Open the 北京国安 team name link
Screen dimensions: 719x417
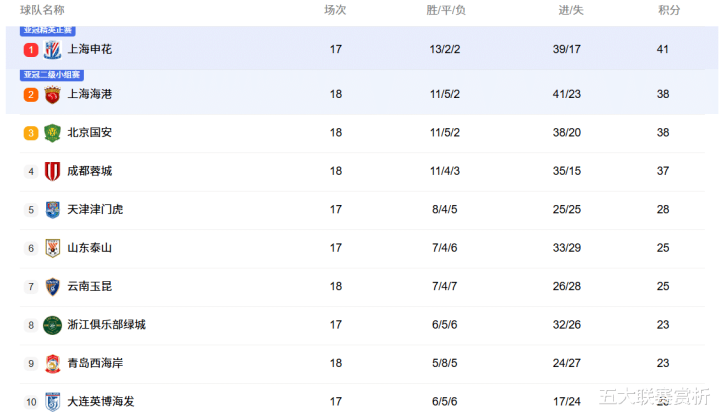click(89, 133)
